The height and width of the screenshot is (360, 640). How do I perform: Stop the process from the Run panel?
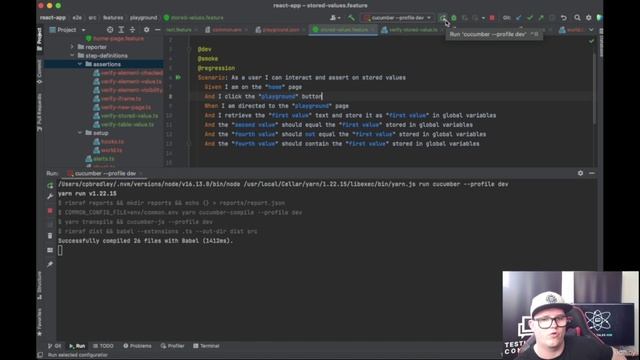(50, 211)
